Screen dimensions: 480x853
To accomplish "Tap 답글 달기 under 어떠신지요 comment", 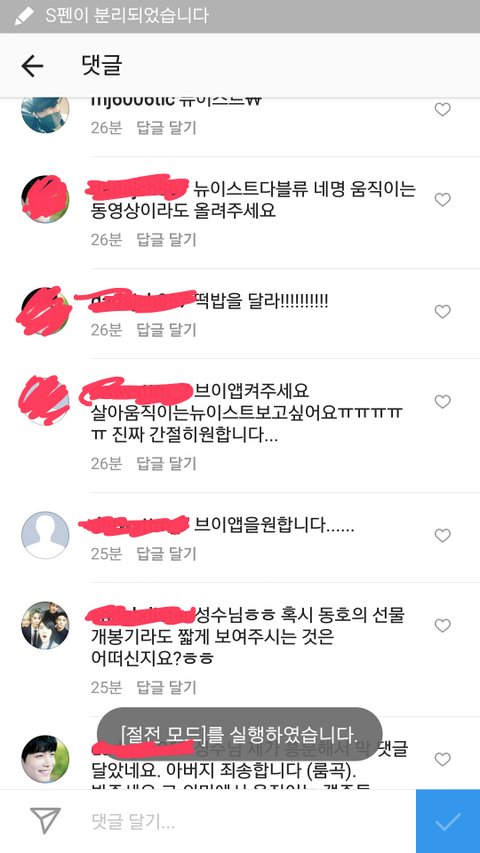I will (x=166, y=688).
